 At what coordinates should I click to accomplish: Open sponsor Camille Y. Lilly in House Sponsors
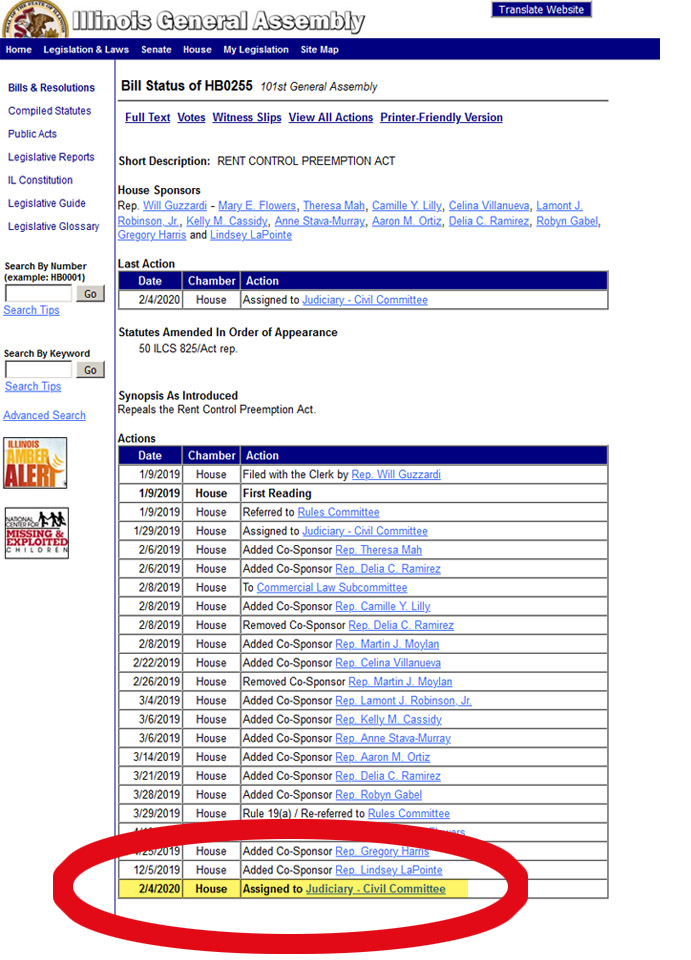point(407,206)
